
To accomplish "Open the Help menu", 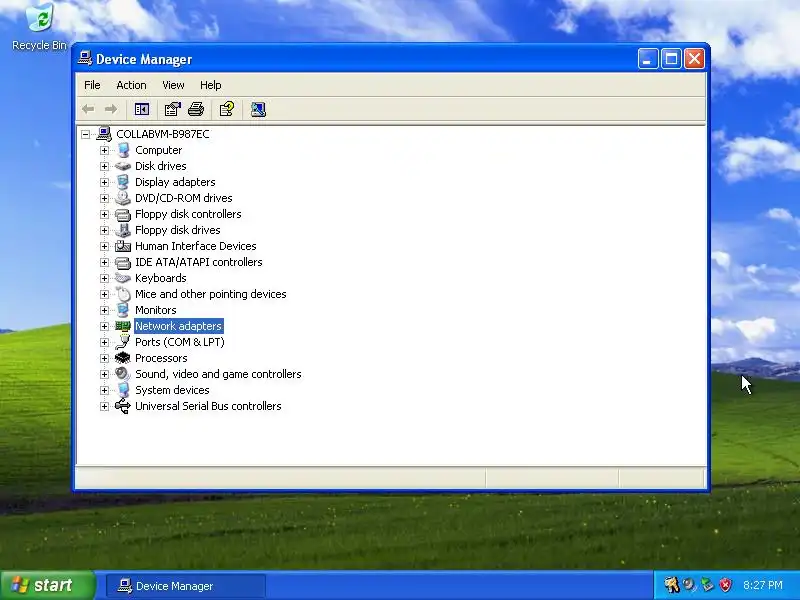I will (x=210, y=85).
